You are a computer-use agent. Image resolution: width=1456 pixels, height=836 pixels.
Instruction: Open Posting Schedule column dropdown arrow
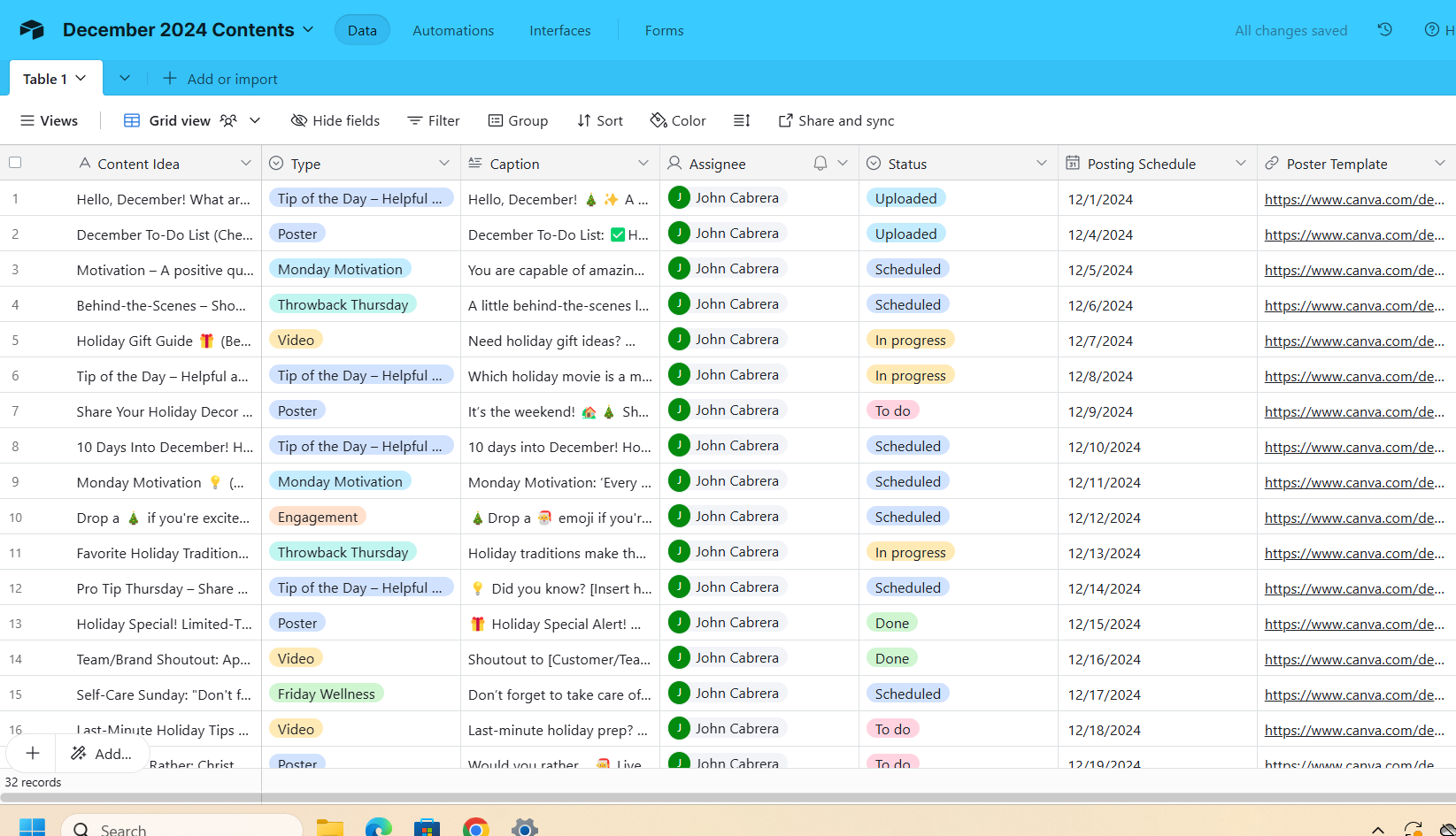(x=1241, y=163)
